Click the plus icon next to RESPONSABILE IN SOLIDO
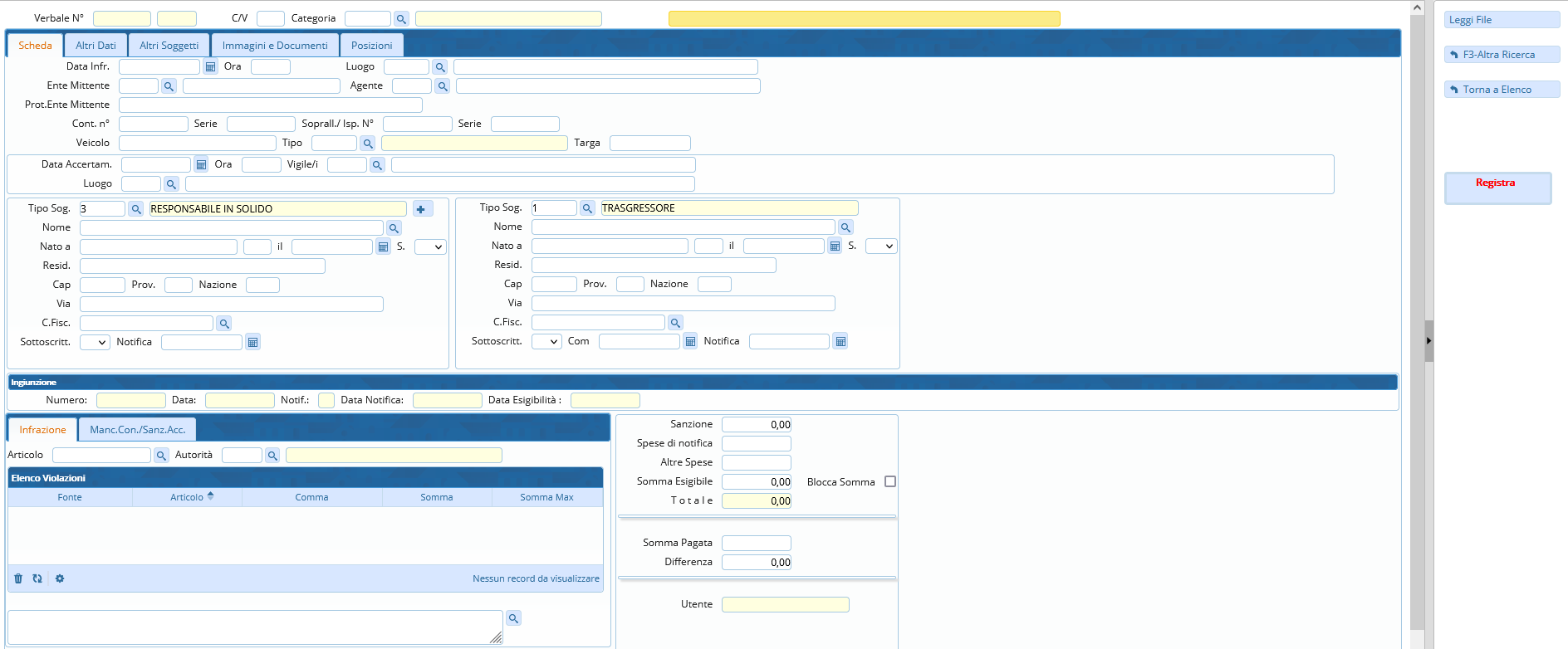 tap(421, 209)
